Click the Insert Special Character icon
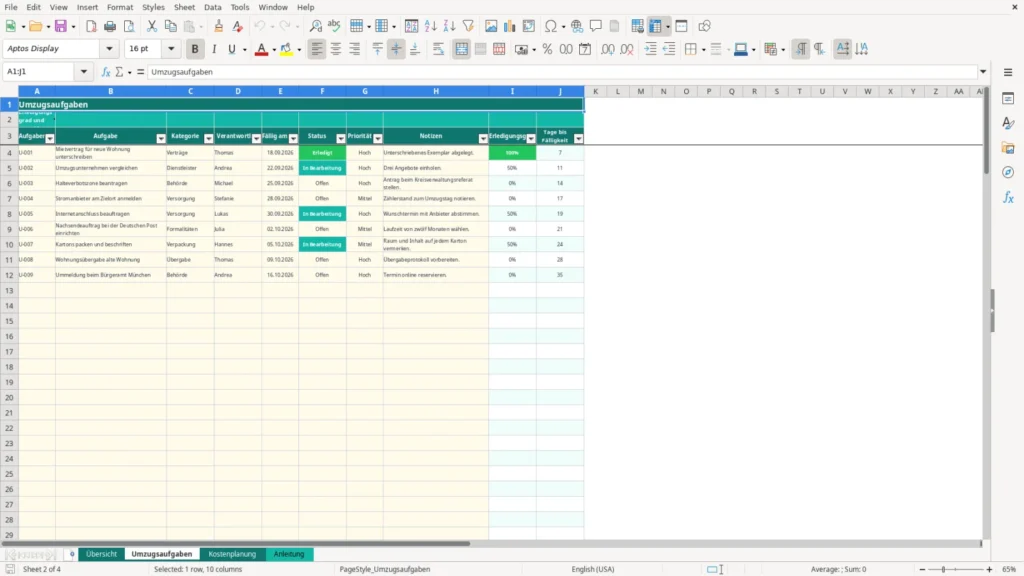The height and width of the screenshot is (576, 1024). (551, 26)
